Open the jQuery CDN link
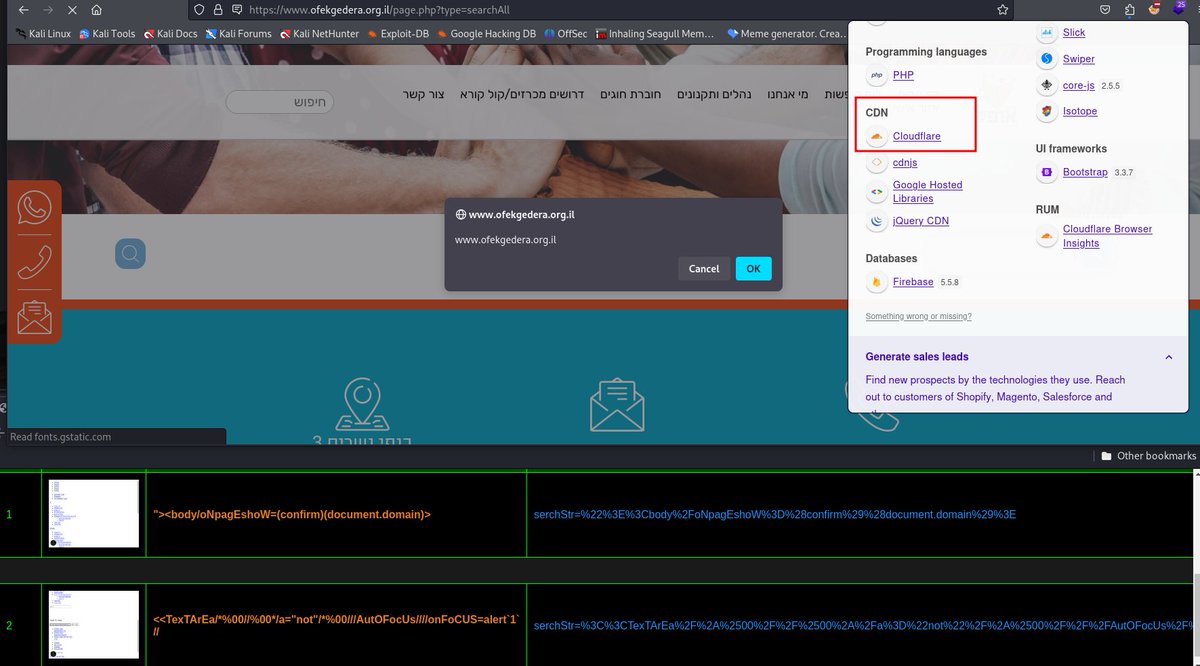Viewport: 1200px width, 666px height. coord(921,221)
